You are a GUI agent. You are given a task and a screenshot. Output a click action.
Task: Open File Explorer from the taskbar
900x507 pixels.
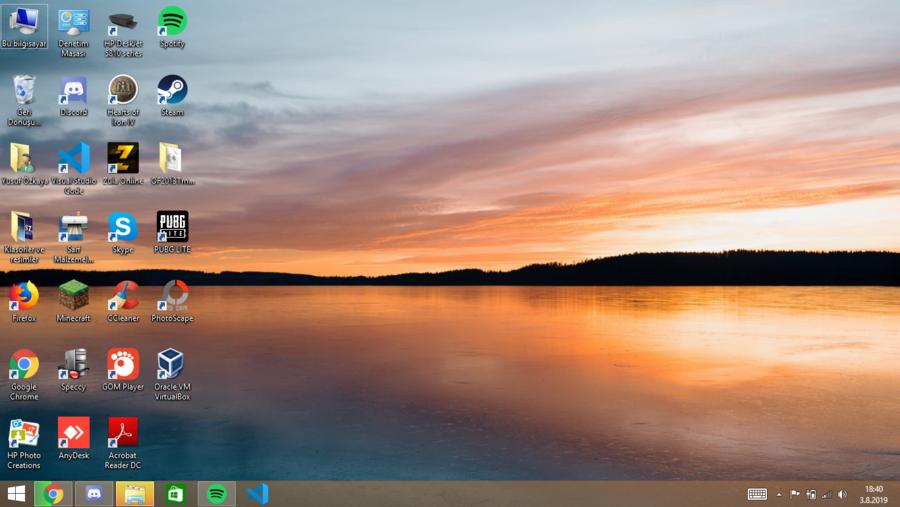click(135, 494)
